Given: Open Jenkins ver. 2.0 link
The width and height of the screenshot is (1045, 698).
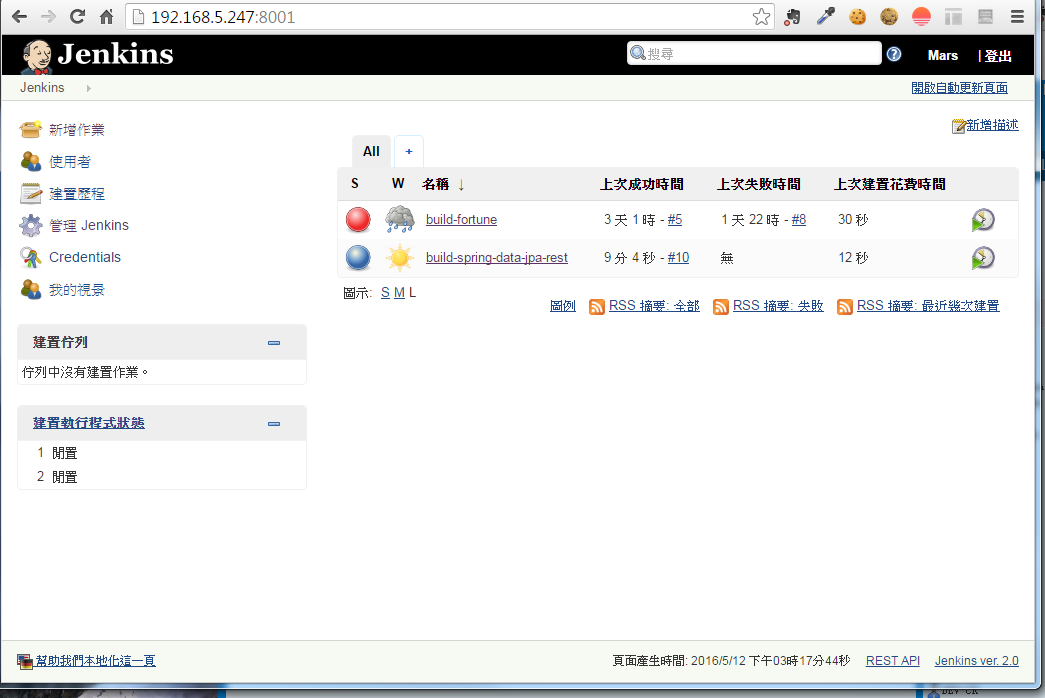Looking at the screenshot, I should tap(976, 661).
